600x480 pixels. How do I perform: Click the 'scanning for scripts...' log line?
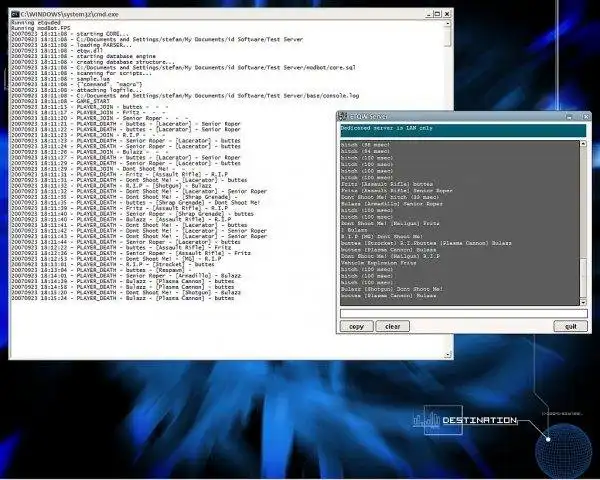point(81,73)
